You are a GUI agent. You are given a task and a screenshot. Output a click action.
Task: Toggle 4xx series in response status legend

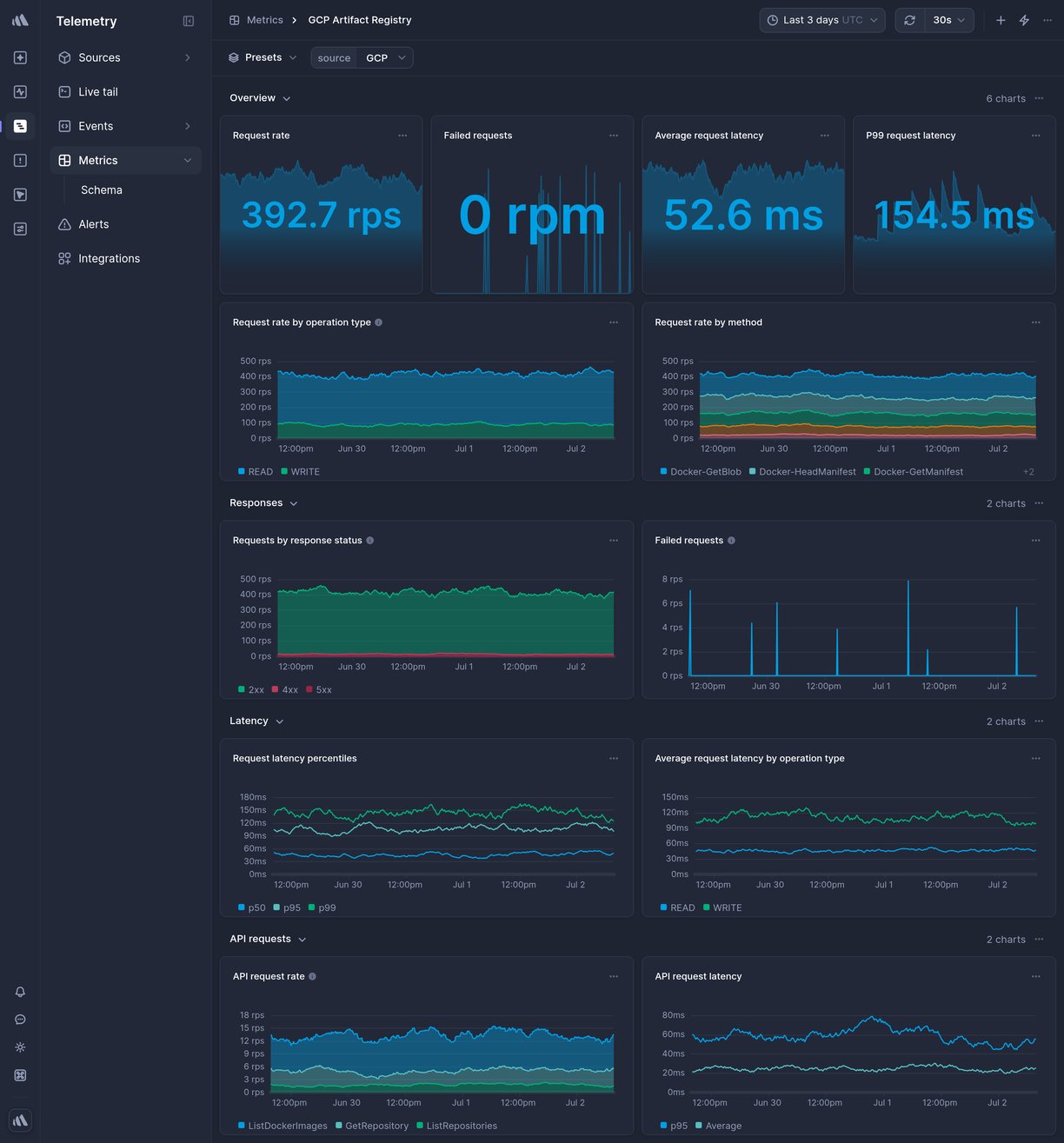coord(285,690)
